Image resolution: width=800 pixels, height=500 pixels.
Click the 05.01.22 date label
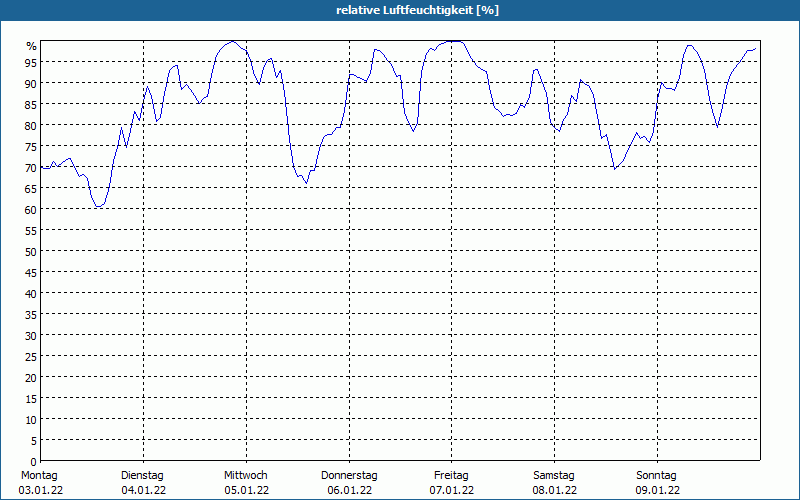click(246, 490)
